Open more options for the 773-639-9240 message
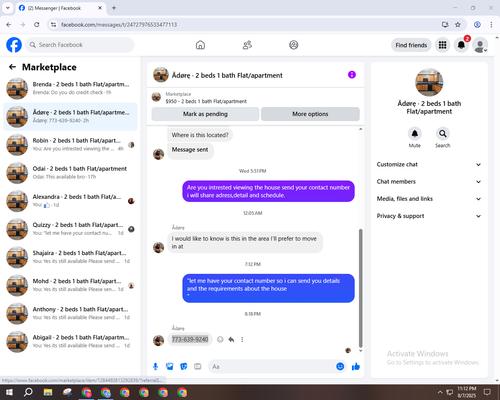This screenshot has height=400, width=500. click(x=242, y=339)
